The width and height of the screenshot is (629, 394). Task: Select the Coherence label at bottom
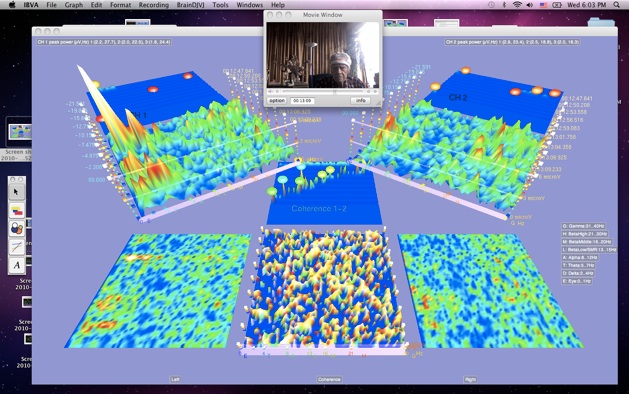coord(329,379)
